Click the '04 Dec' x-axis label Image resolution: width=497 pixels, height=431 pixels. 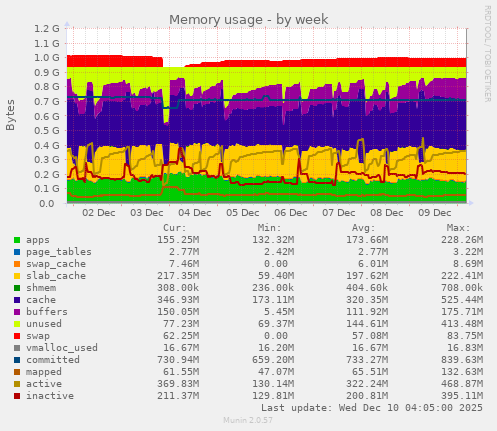coord(195,213)
